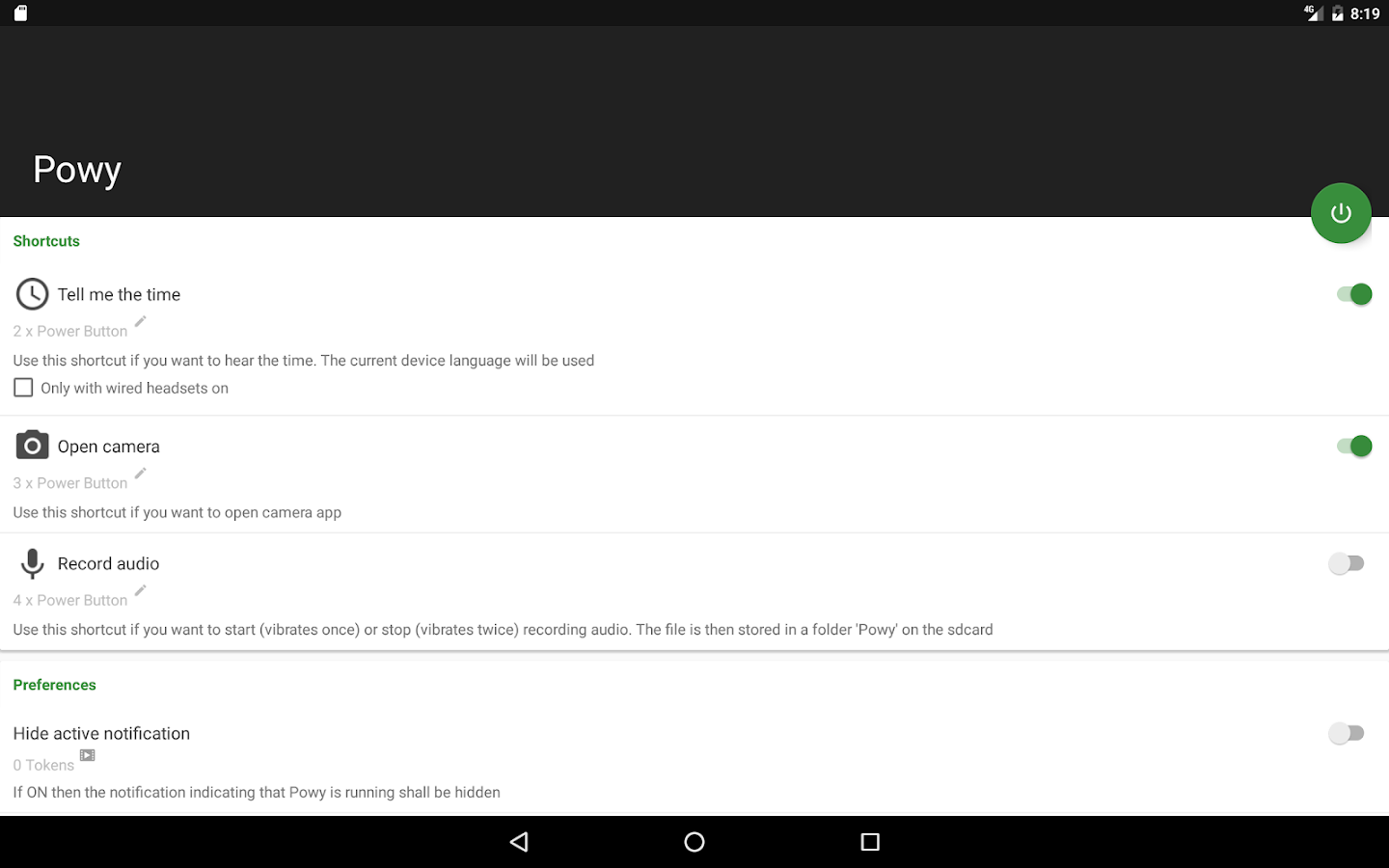The width and height of the screenshot is (1389, 868).
Task: Click the clock icon beside Tell me the time
Action: point(32,294)
